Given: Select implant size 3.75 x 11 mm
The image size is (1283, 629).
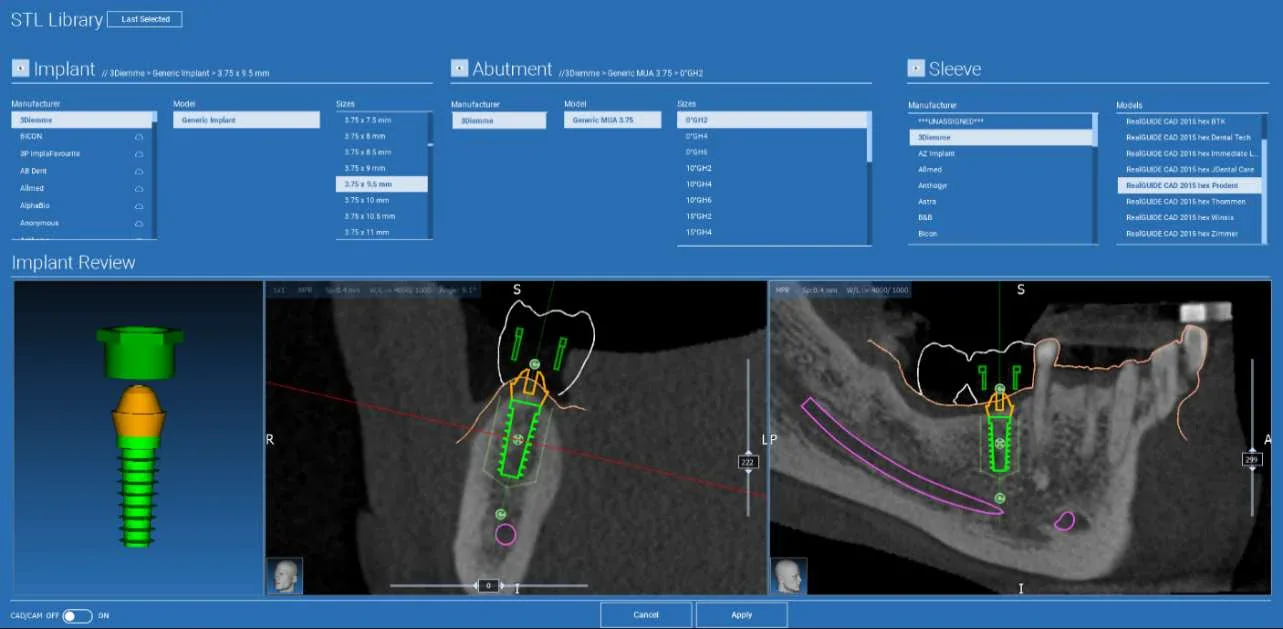Looking at the screenshot, I should tap(381, 232).
